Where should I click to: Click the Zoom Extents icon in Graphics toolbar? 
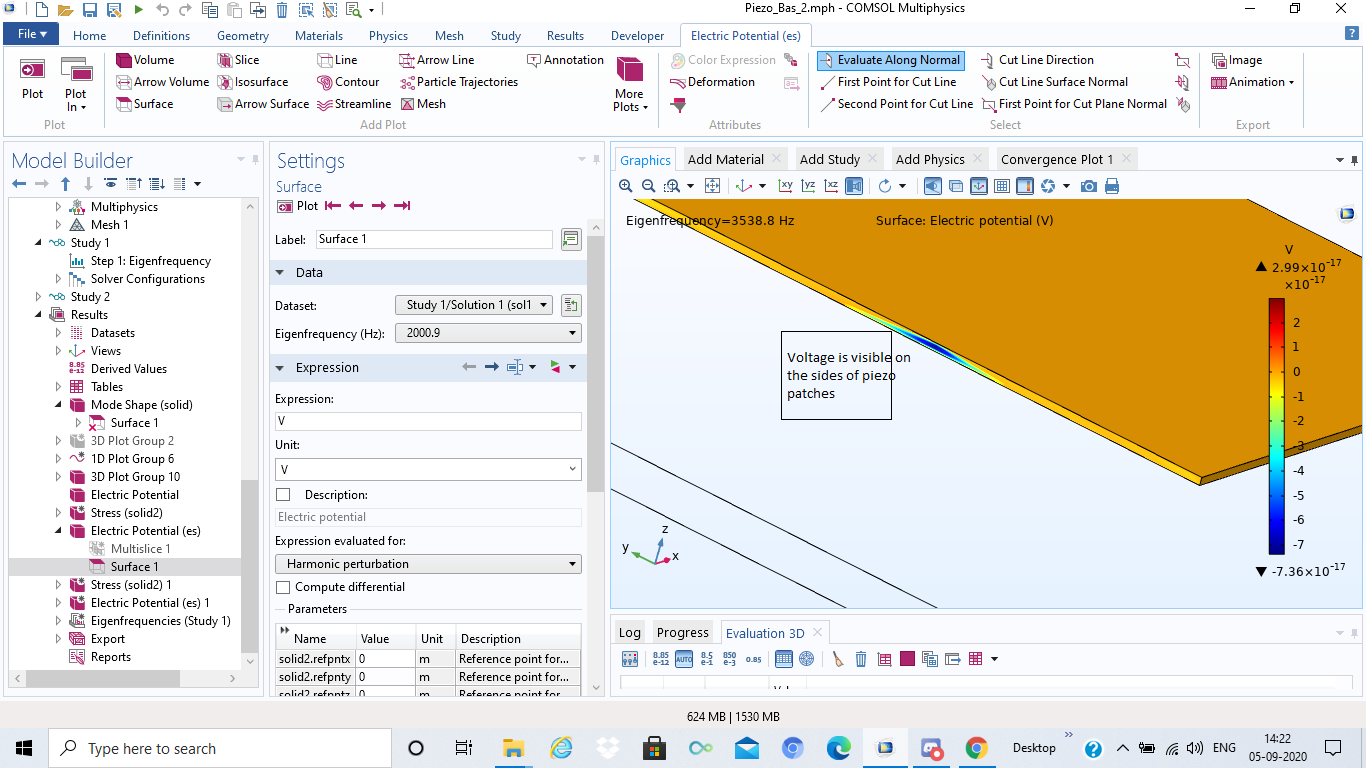click(x=712, y=186)
